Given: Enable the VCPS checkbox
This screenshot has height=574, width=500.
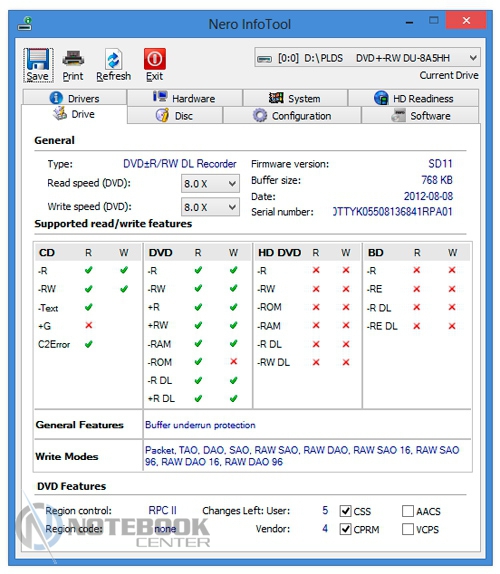Looking at the screenshot, I should click(408, 529).
